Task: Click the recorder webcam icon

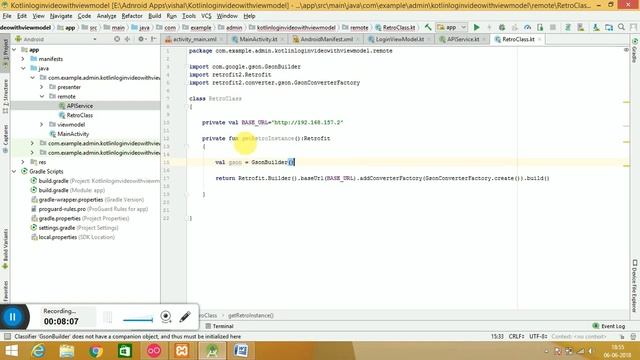Action: click(x=166, y=316)
